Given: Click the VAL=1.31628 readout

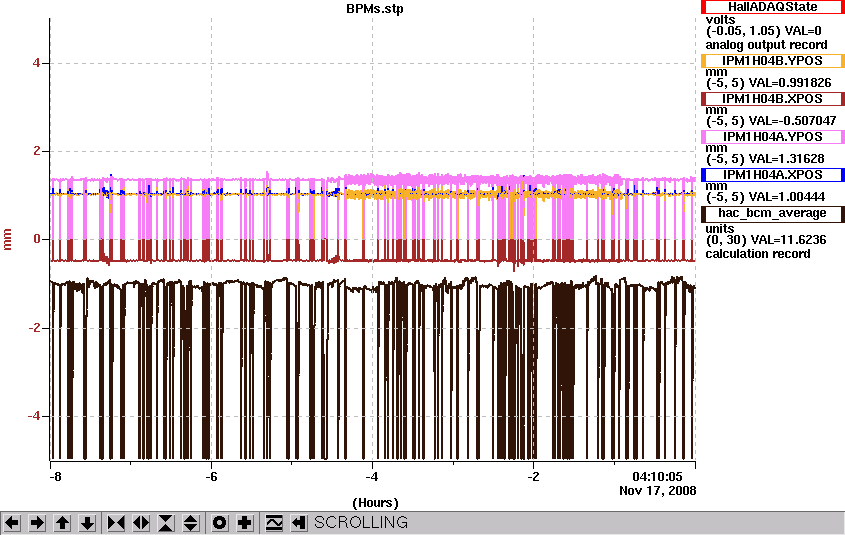Looking at the screenshot, I should 787,159.
